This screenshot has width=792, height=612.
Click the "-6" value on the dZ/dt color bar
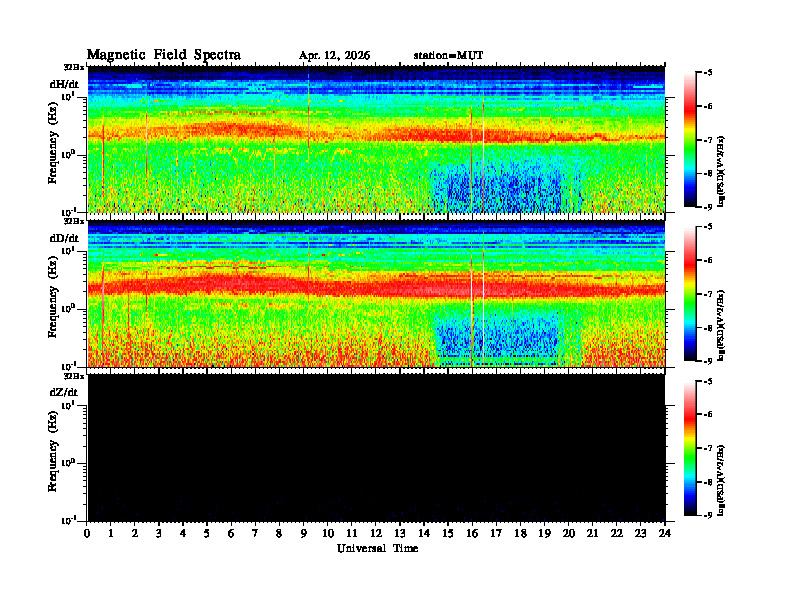[708, 414]
